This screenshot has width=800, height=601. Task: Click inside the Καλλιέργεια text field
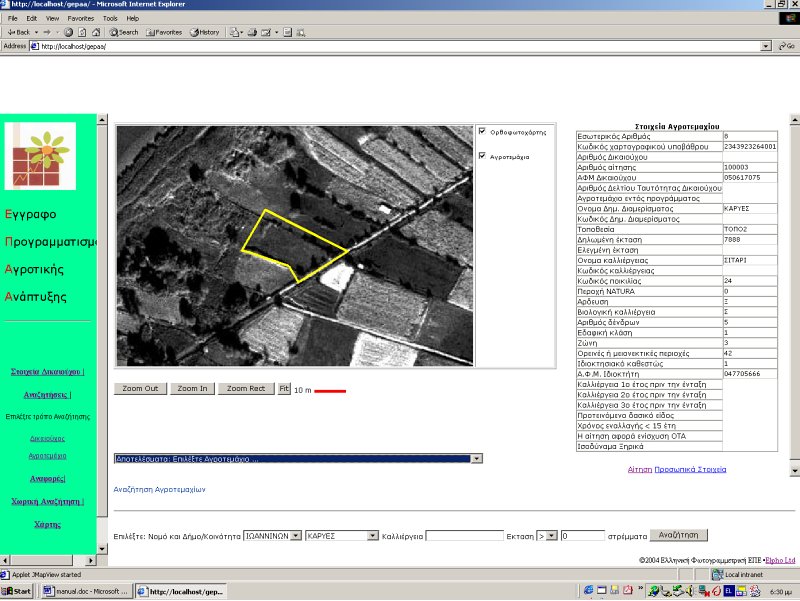[464, 536]
